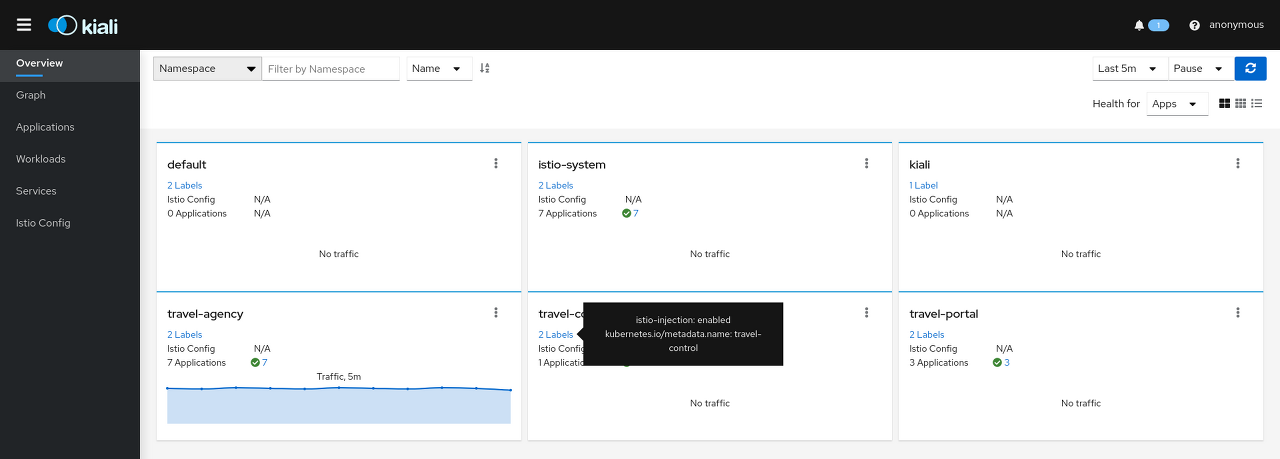Click 'Istio Config' text in kiali card

[x=933, y=199]
